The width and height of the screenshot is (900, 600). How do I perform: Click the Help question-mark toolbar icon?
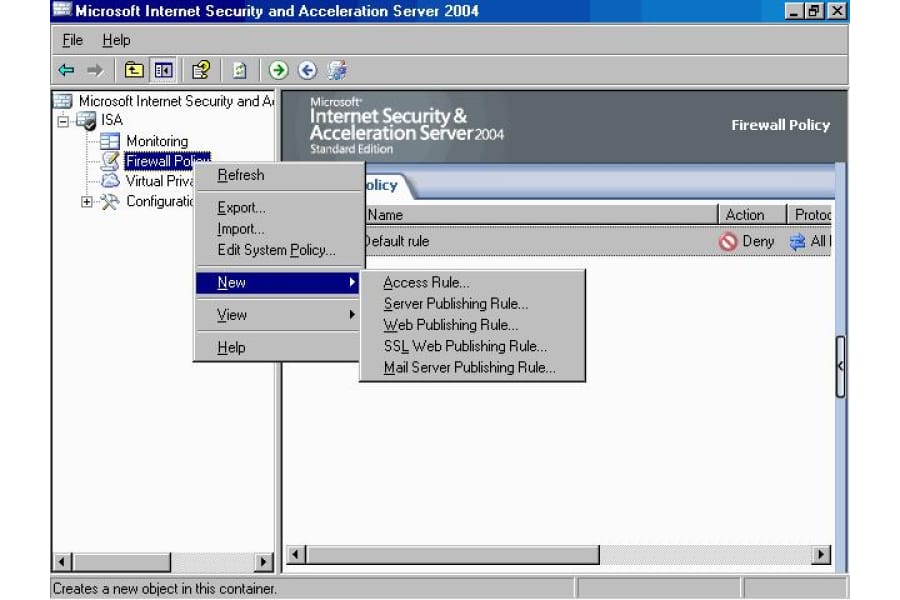pyautogui.click(x=201, y=70)
